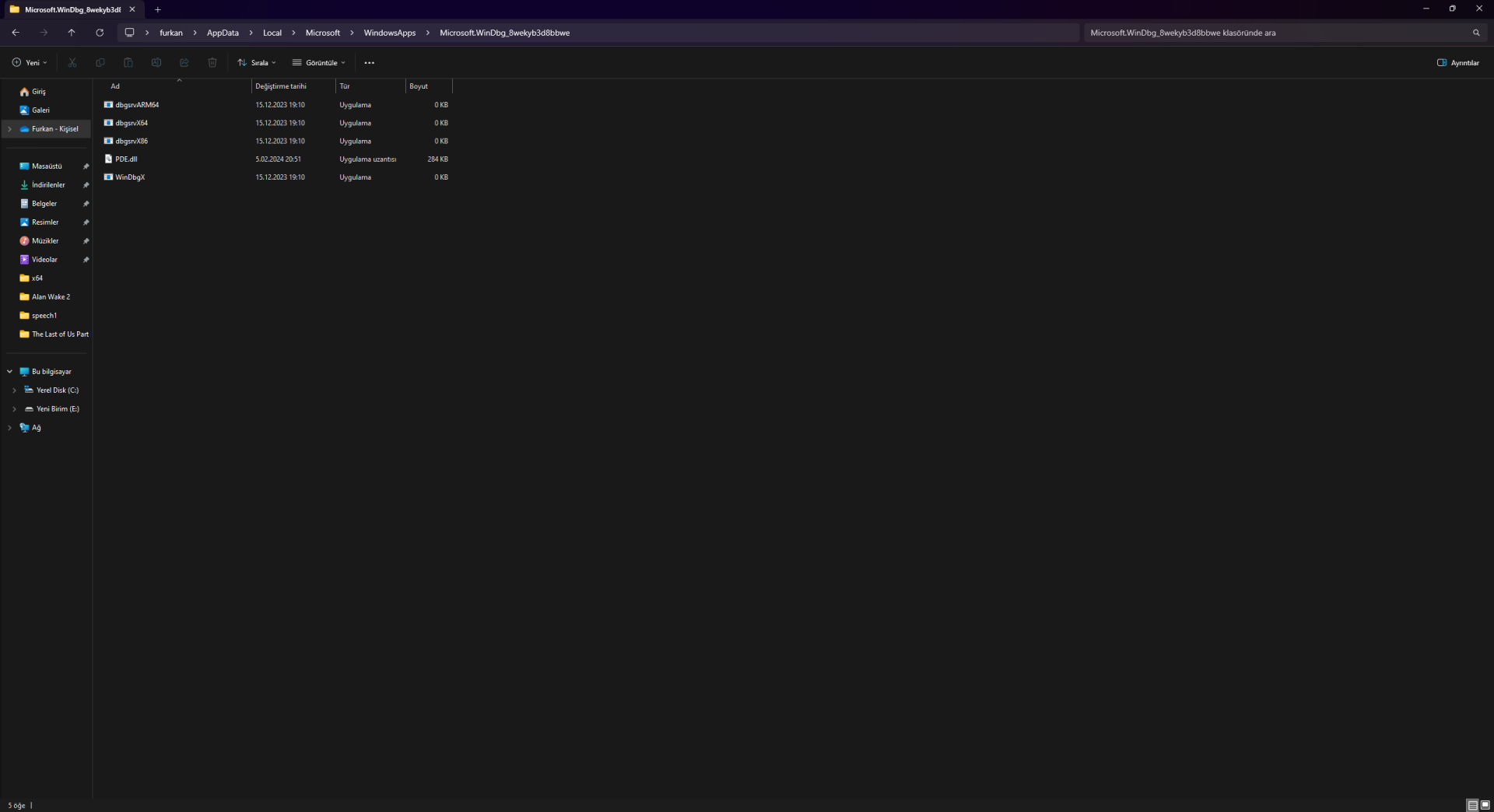
Task: Expand the Furkan - Kişisel OneDrive node
Action: [10, 129]
